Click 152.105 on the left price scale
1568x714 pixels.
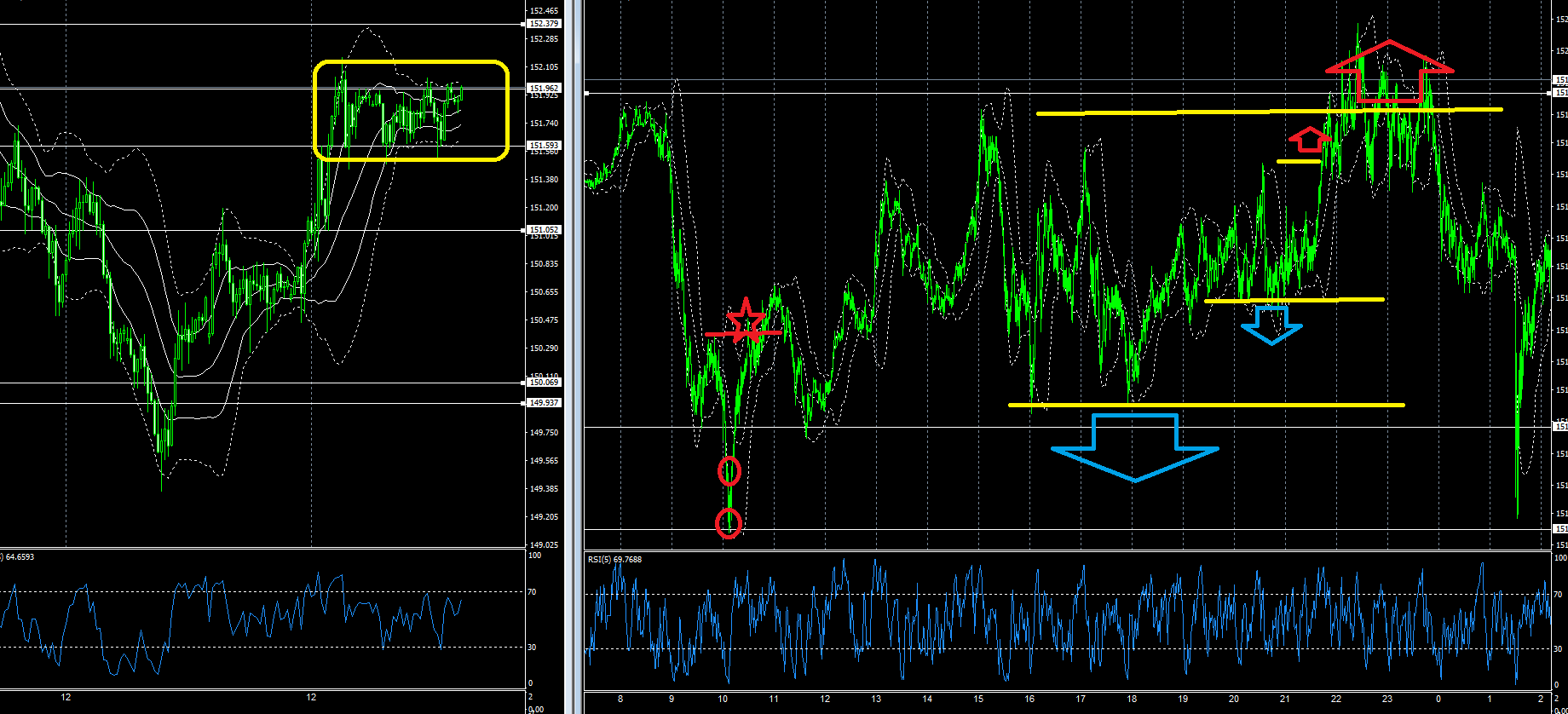[545, 67]
